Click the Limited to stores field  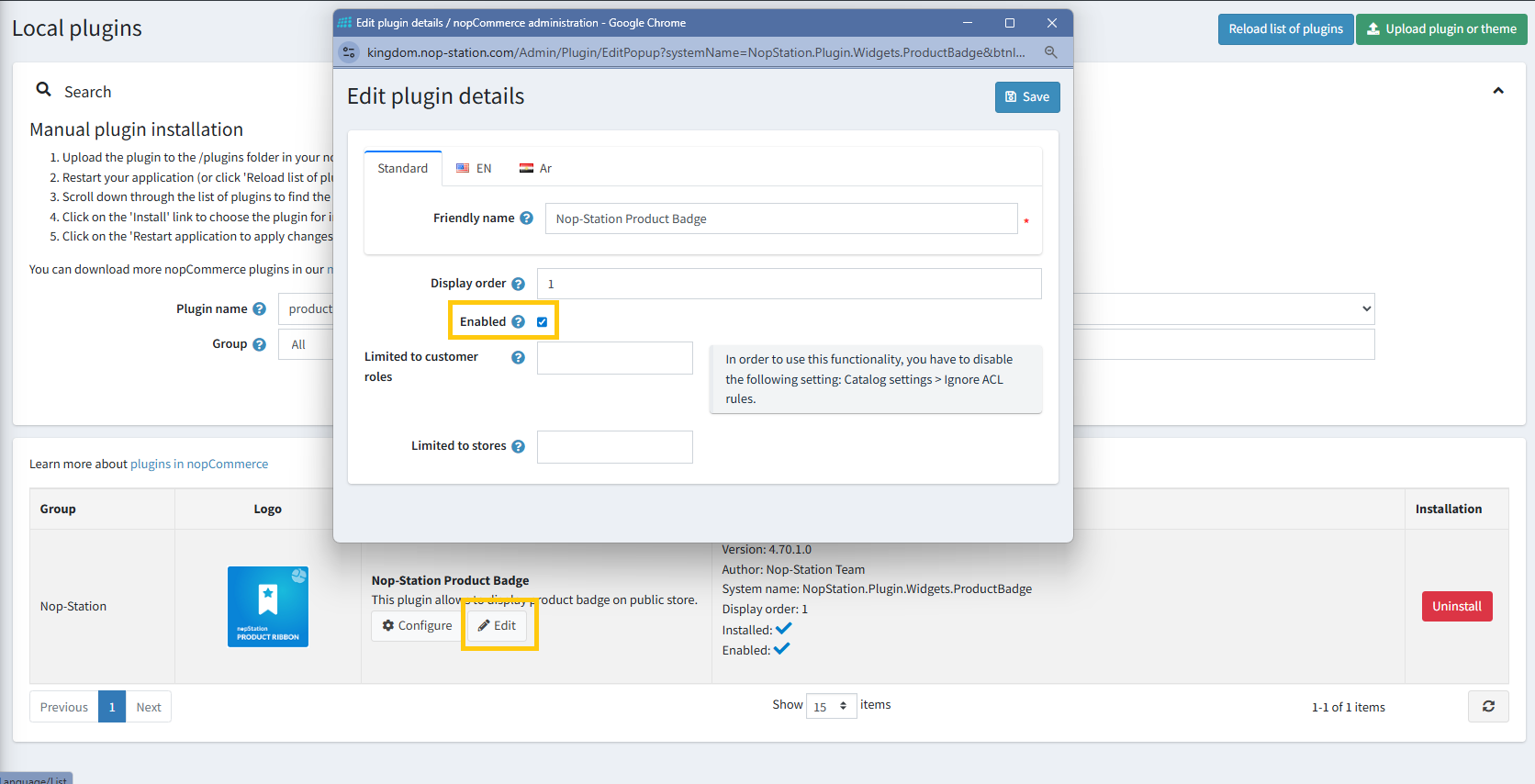coord(615,447)
